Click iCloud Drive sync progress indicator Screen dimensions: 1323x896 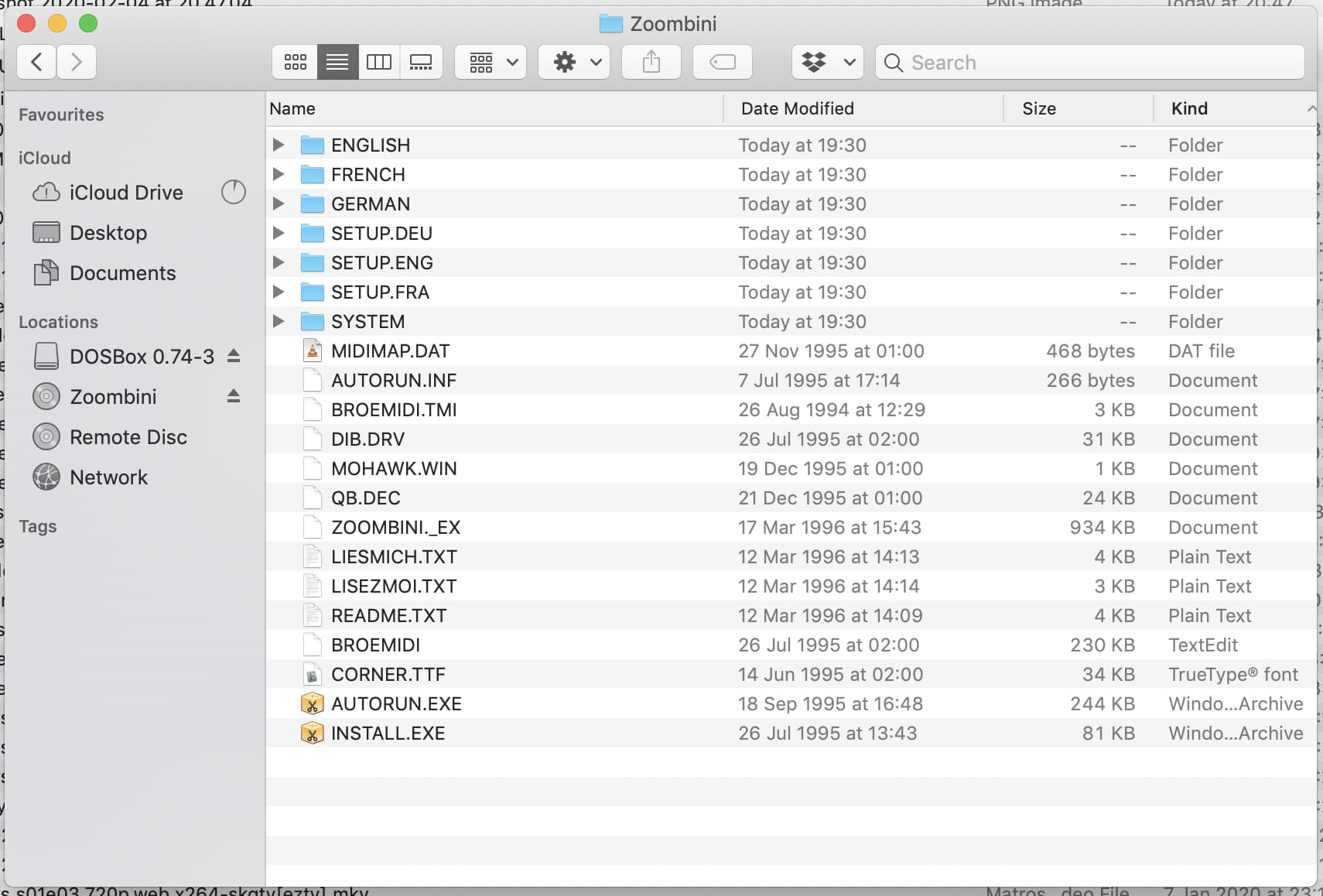pyautogui.click(x=234, y=192)
